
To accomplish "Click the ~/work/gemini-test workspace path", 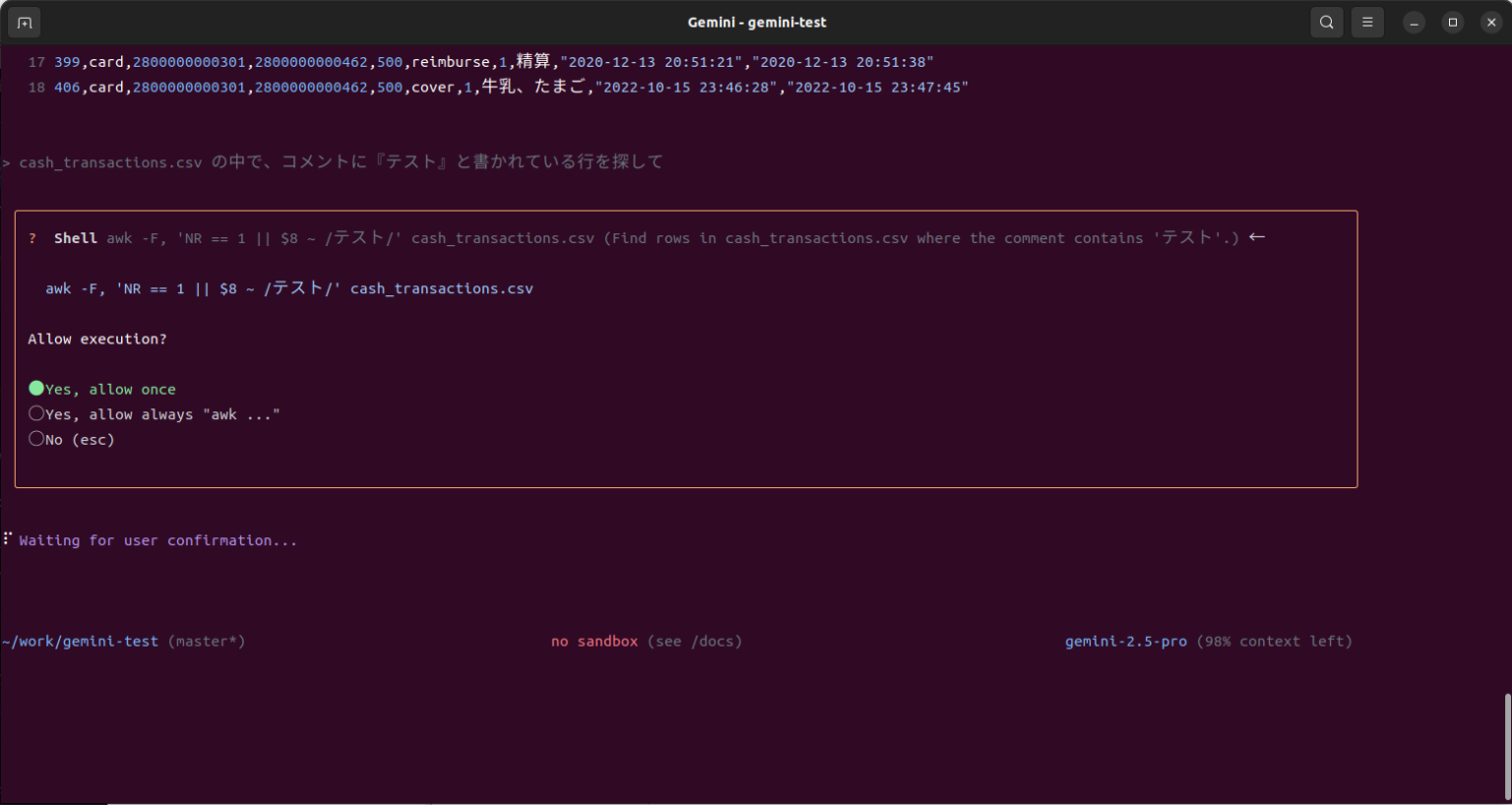I will (x=79, y=641).
